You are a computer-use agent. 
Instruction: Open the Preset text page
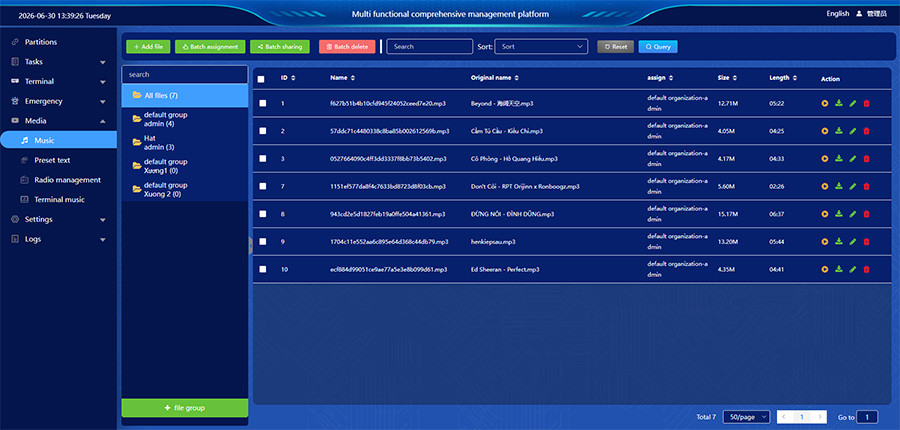click(x=59, y=160)
